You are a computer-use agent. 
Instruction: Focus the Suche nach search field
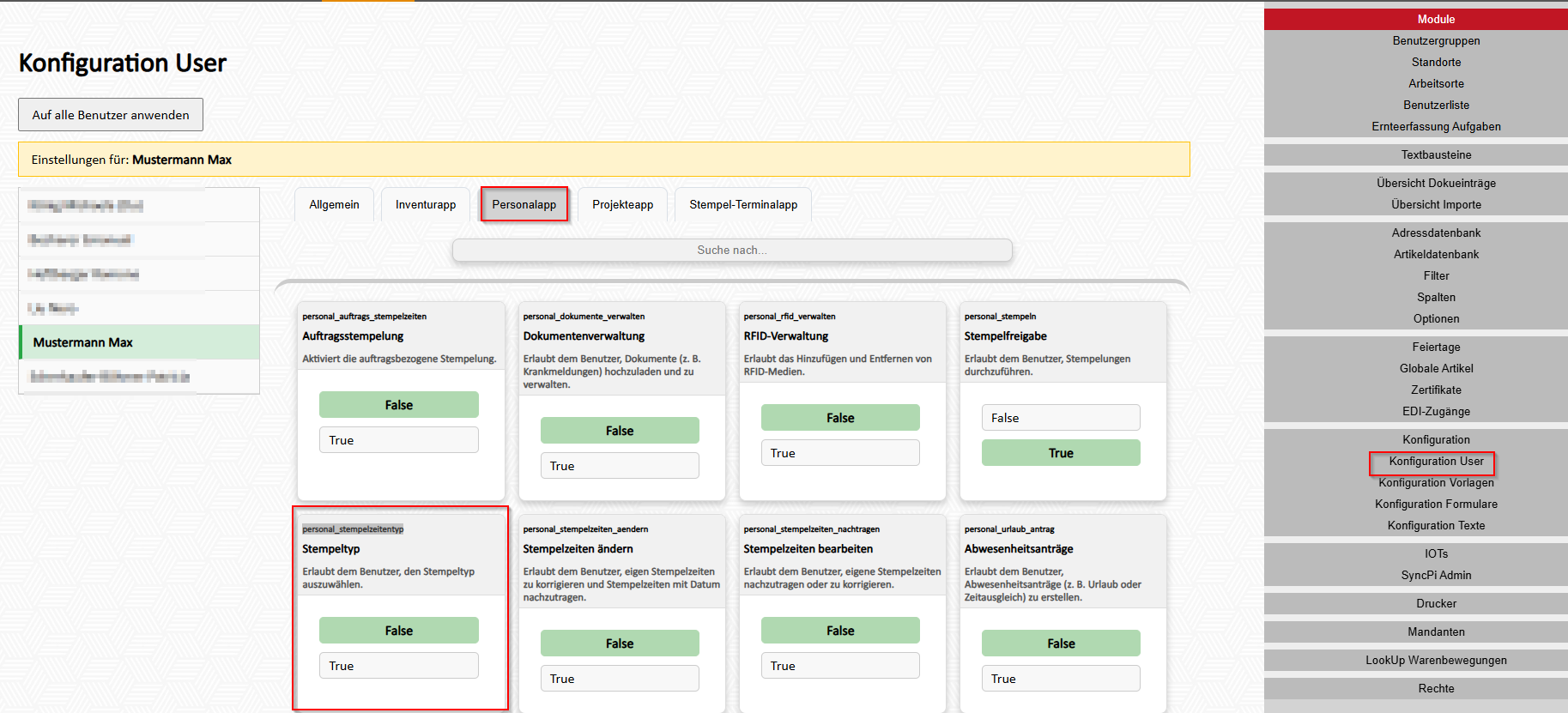coord(732,250)
